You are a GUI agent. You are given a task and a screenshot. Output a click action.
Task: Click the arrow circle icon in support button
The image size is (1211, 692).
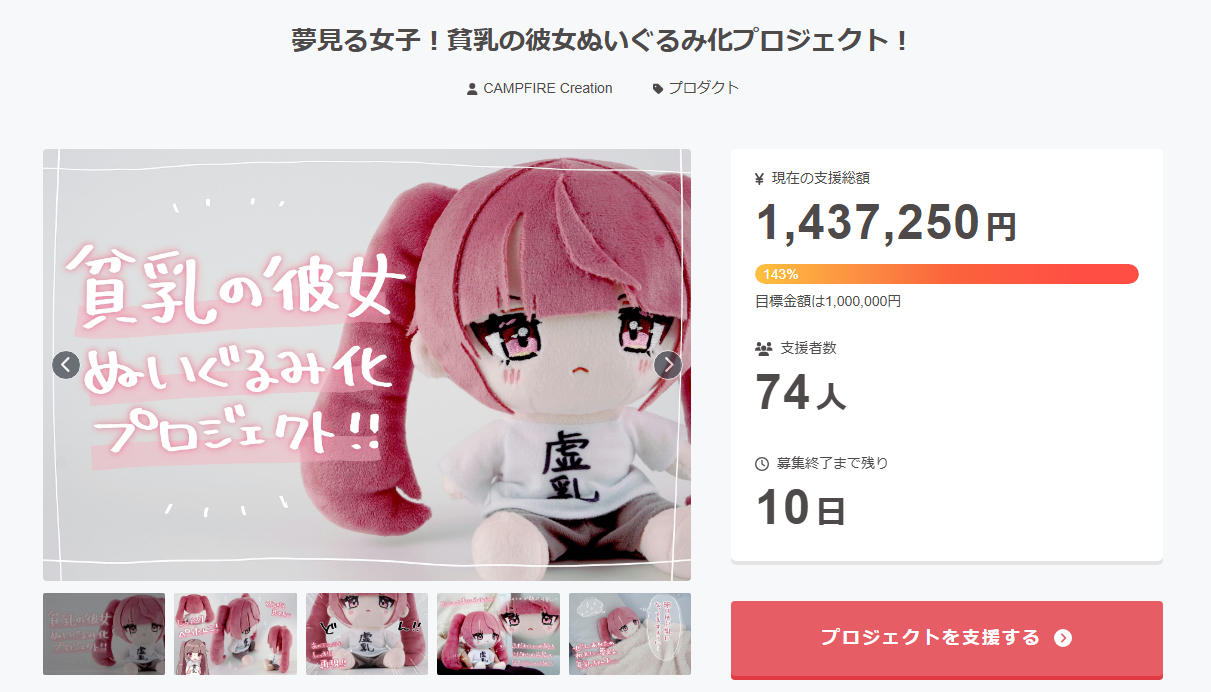pos(1063,638)
